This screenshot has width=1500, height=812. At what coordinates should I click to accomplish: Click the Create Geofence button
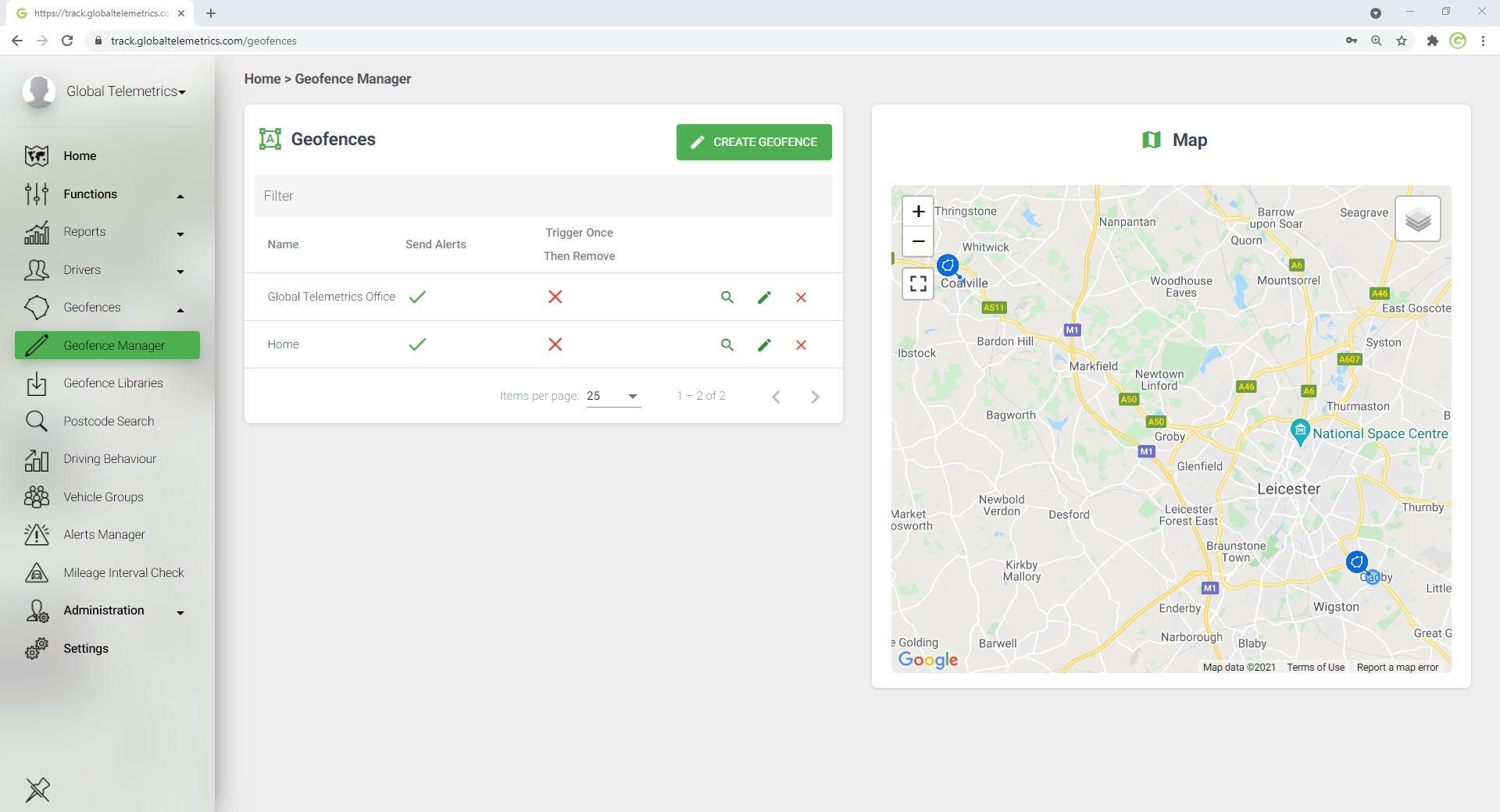click(754, 142)
